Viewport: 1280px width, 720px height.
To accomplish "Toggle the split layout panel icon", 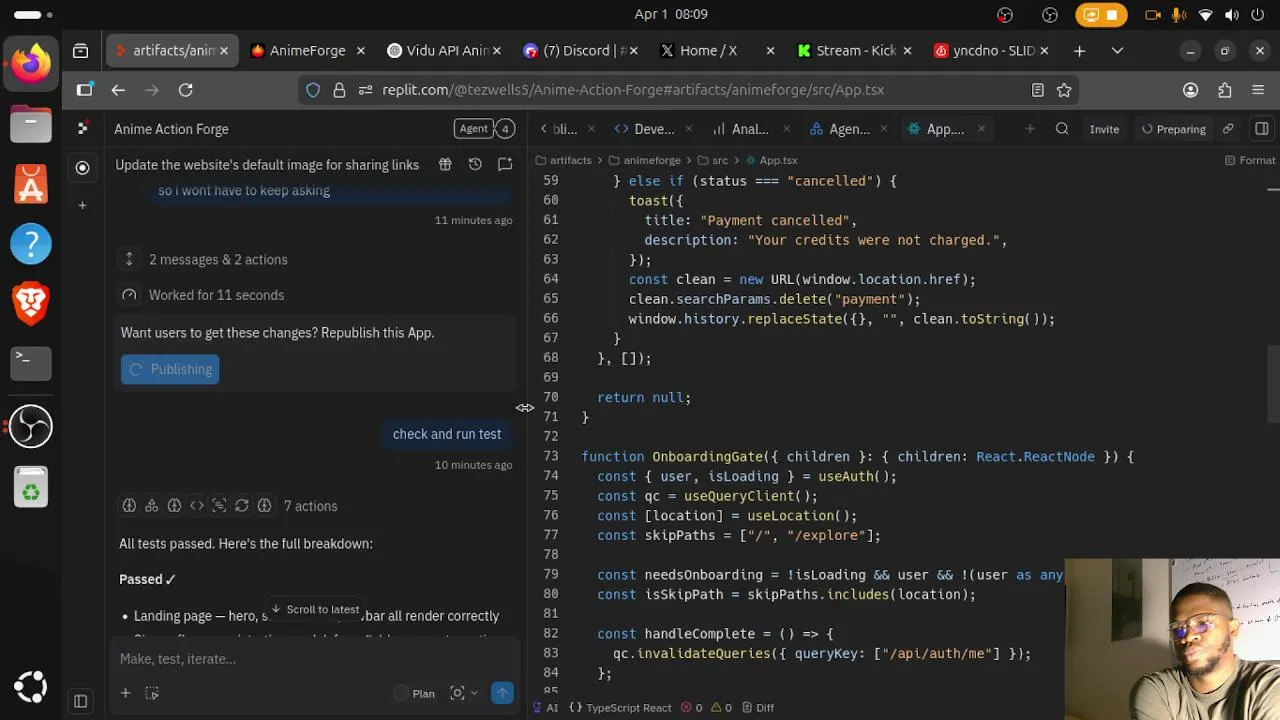I will [x=1262, y=128].
